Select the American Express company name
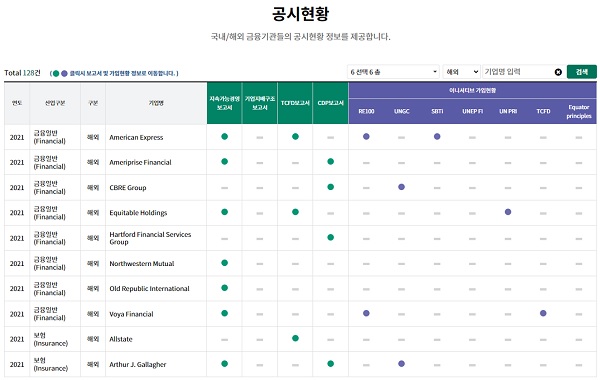600x380 pixels. 136,137
